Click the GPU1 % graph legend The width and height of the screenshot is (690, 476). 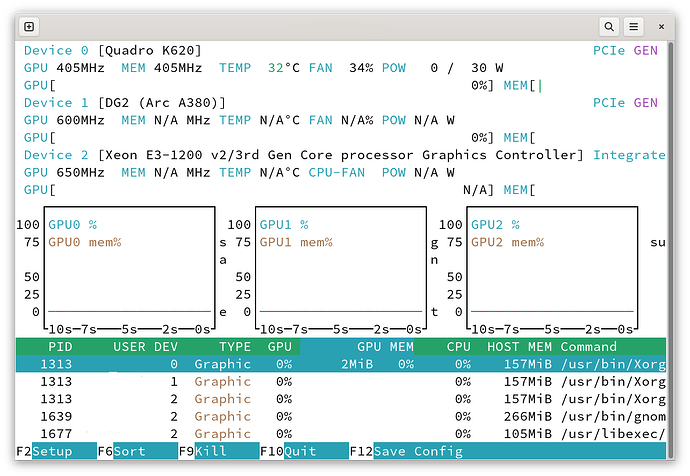click(284, 225)
